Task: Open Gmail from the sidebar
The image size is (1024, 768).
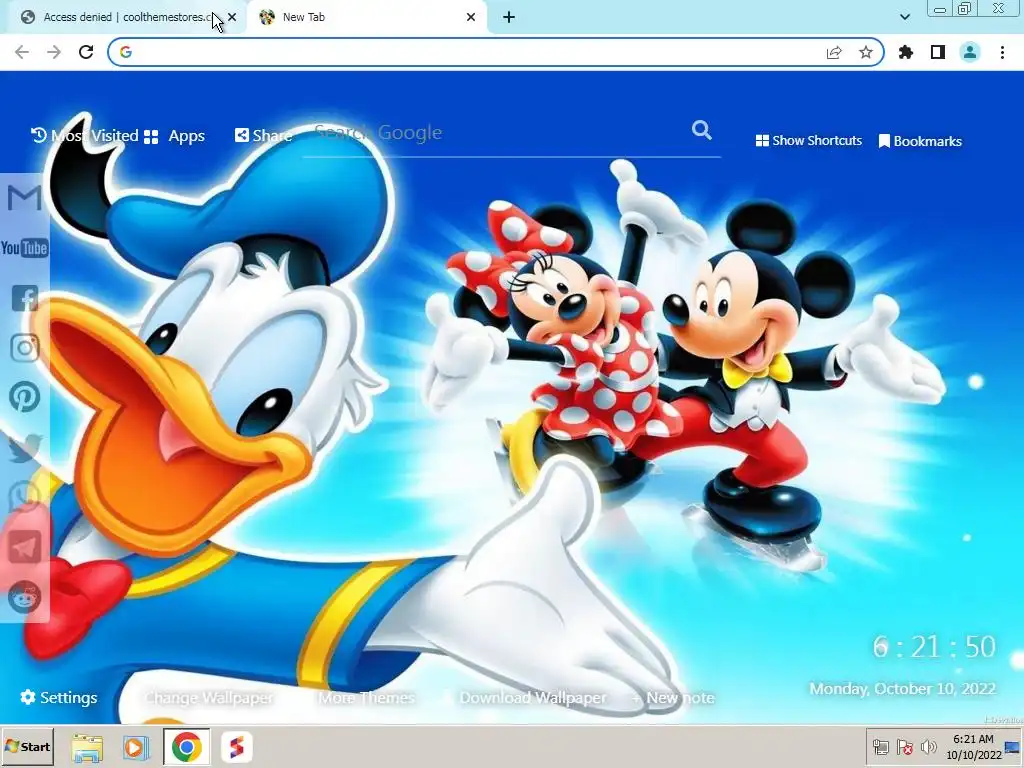Action: pyautogui.click(x=24, y=198)
